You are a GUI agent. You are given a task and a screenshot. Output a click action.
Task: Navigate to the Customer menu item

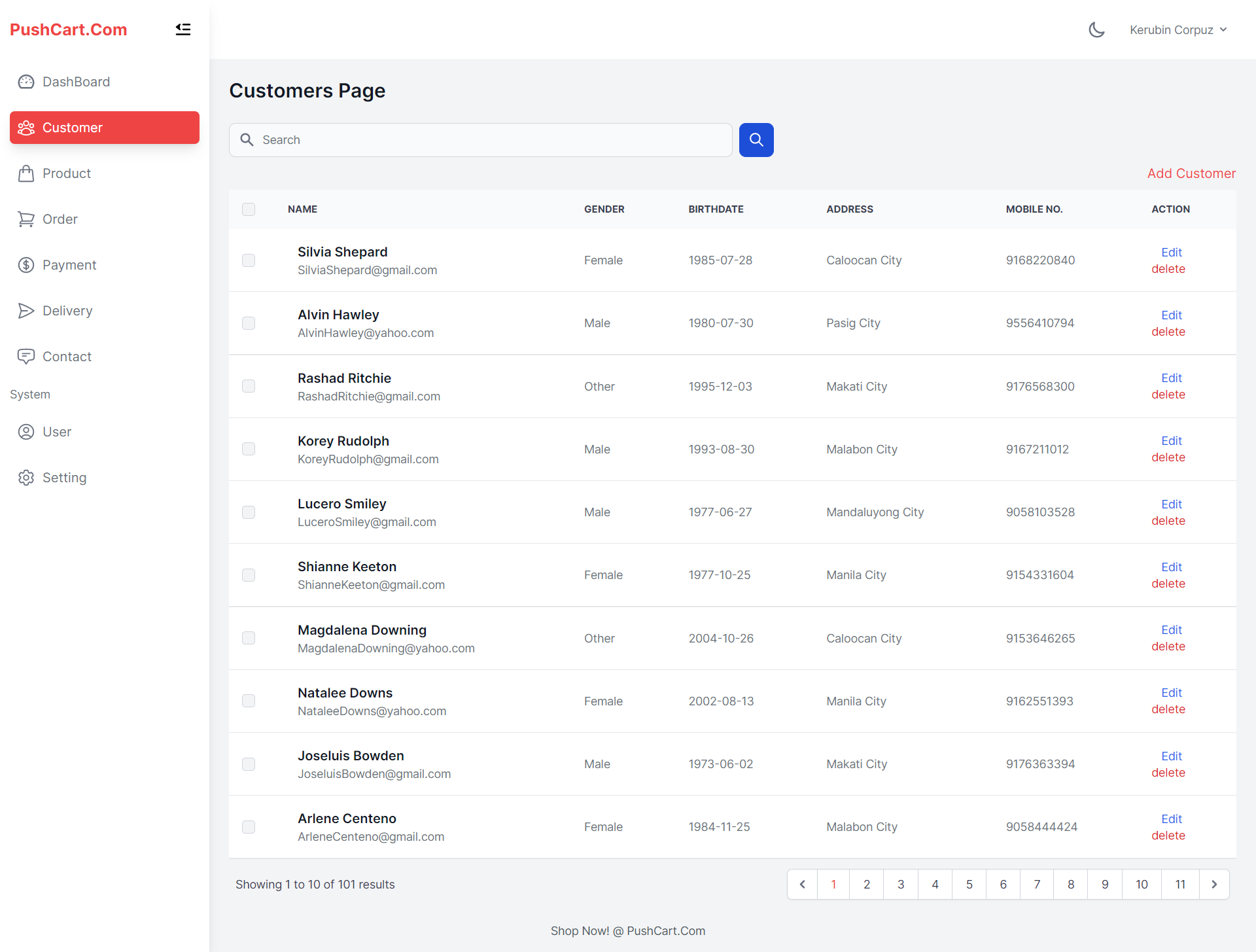tap(72, 127)
